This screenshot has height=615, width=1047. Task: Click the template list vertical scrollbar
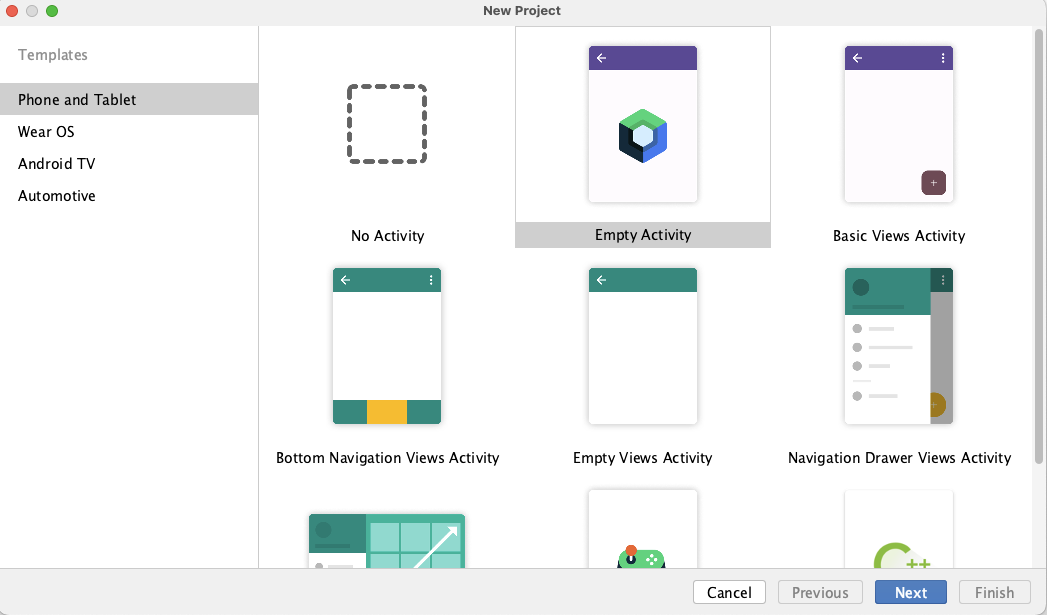tap(1038, 247)
